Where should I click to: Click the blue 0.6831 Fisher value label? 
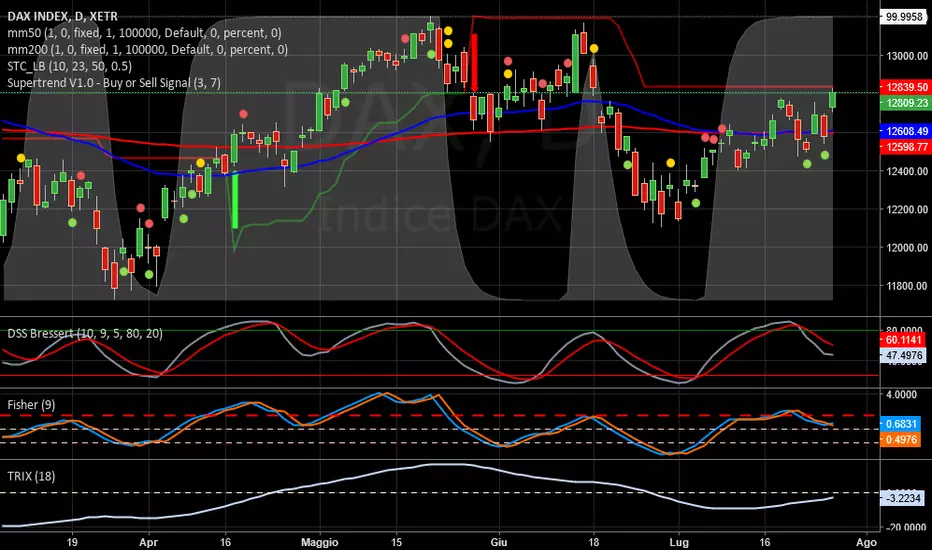[x=900, y=424]
